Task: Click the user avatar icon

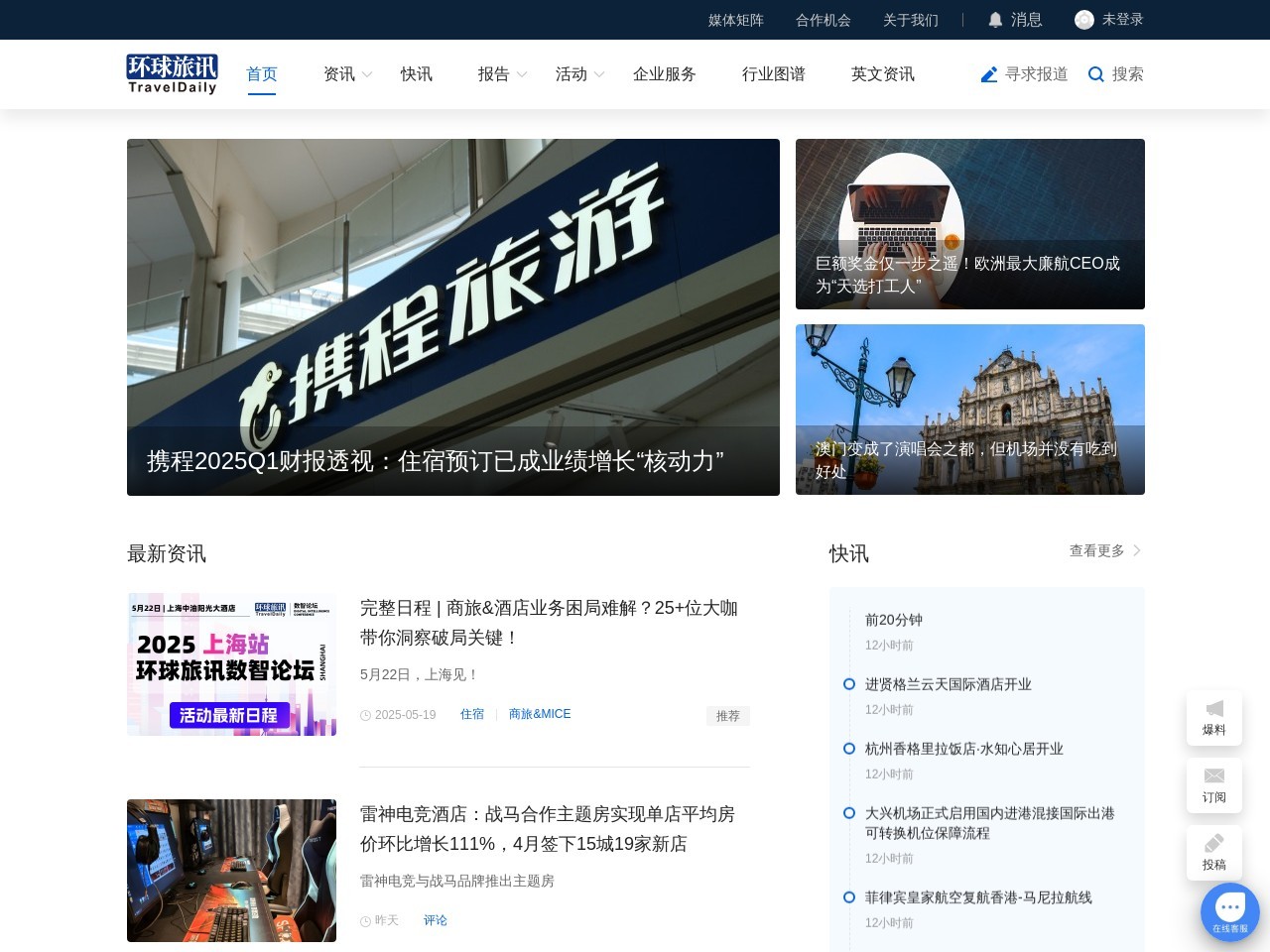Action: [x=1084, y=20]
